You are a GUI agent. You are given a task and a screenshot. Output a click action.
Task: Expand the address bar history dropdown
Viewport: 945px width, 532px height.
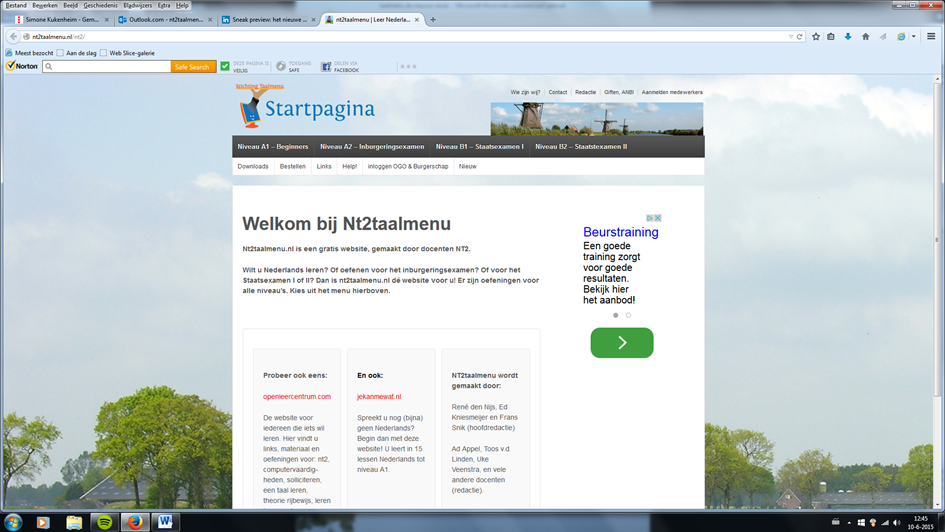(790, 37)
